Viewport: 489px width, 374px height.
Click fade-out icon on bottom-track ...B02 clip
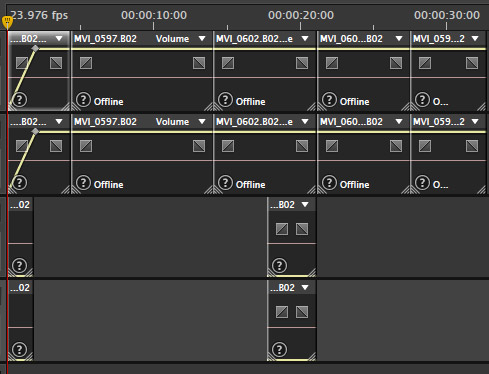pyautogui.click(x=302, y=312)
